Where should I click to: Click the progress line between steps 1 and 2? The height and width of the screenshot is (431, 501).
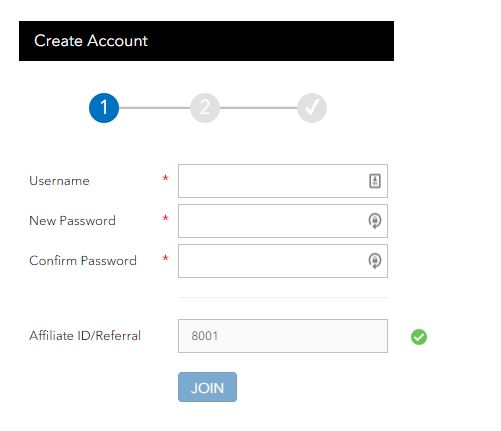(x=154, y=108)
